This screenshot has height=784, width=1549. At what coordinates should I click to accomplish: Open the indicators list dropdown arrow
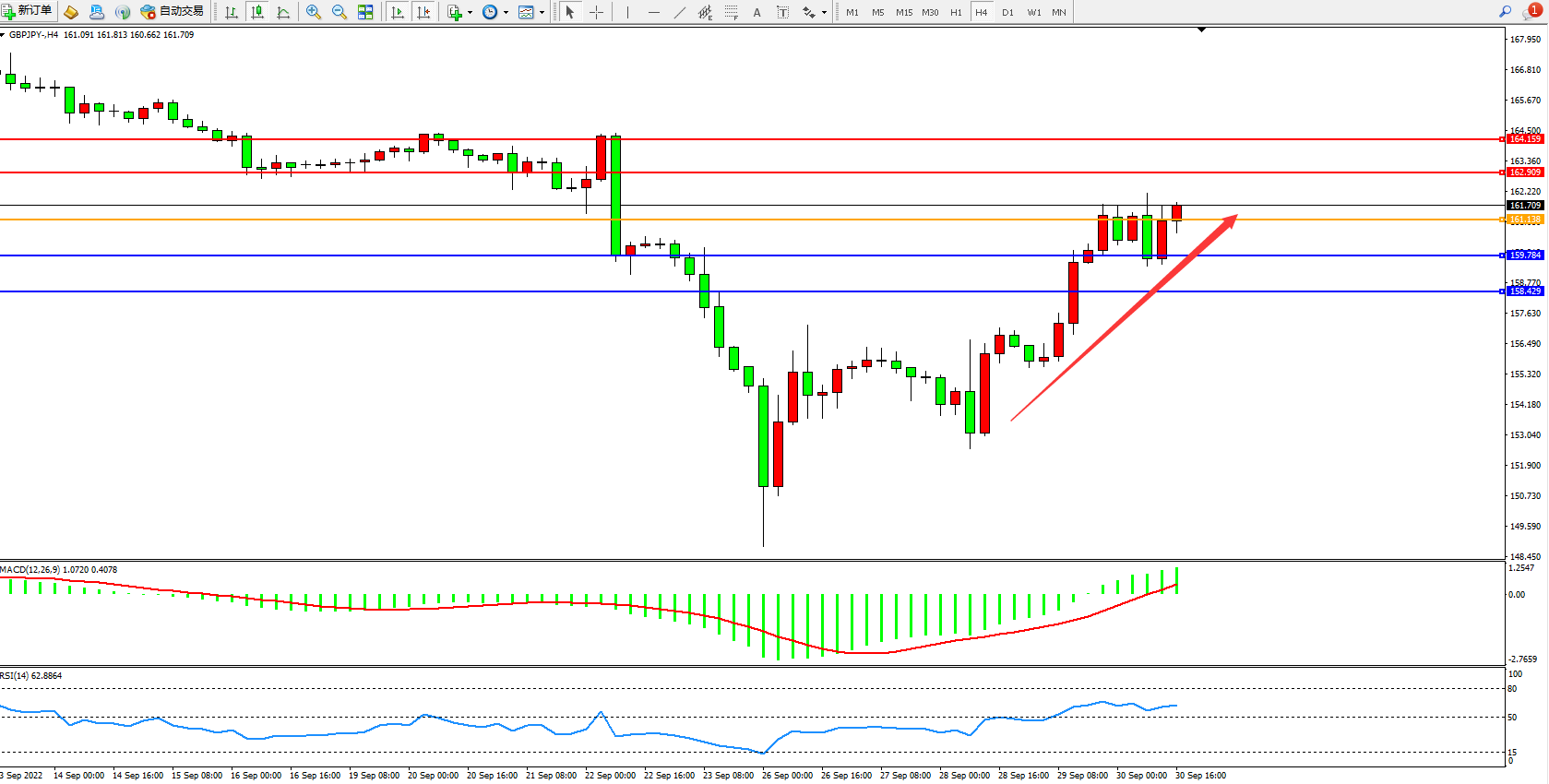(470, 12)
